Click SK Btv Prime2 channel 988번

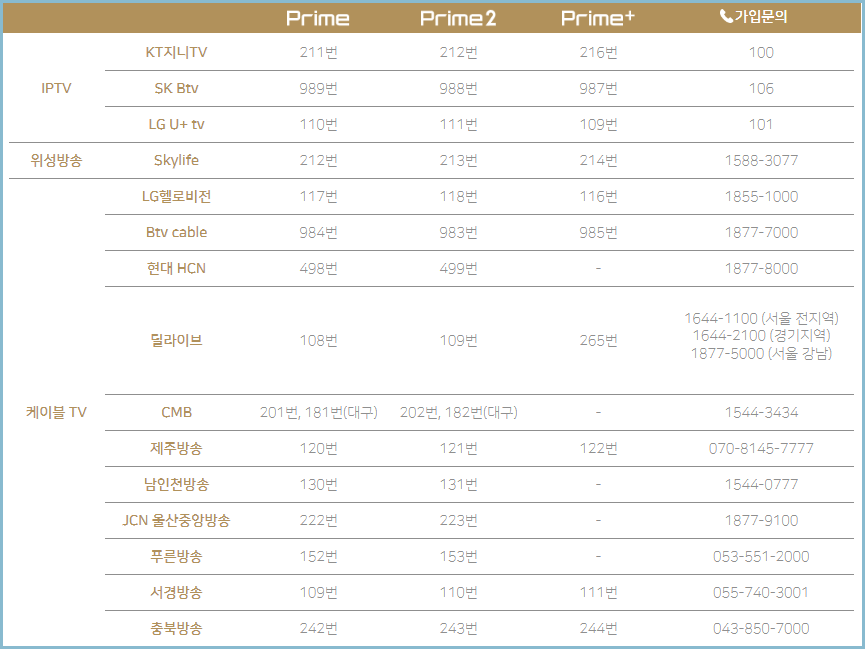[x=458, y=88]
